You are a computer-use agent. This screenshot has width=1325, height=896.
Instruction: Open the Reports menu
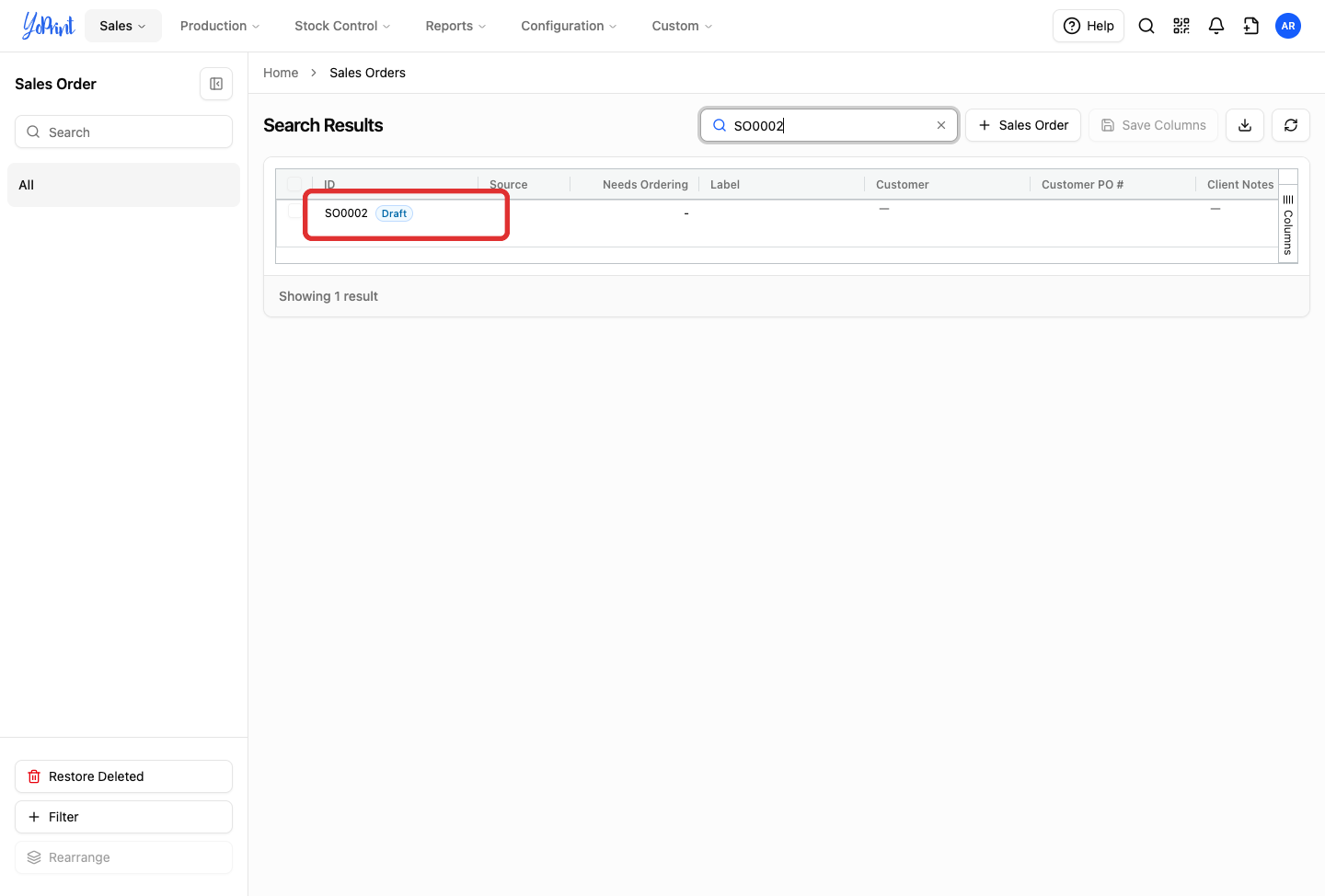[x=455, y=26]
